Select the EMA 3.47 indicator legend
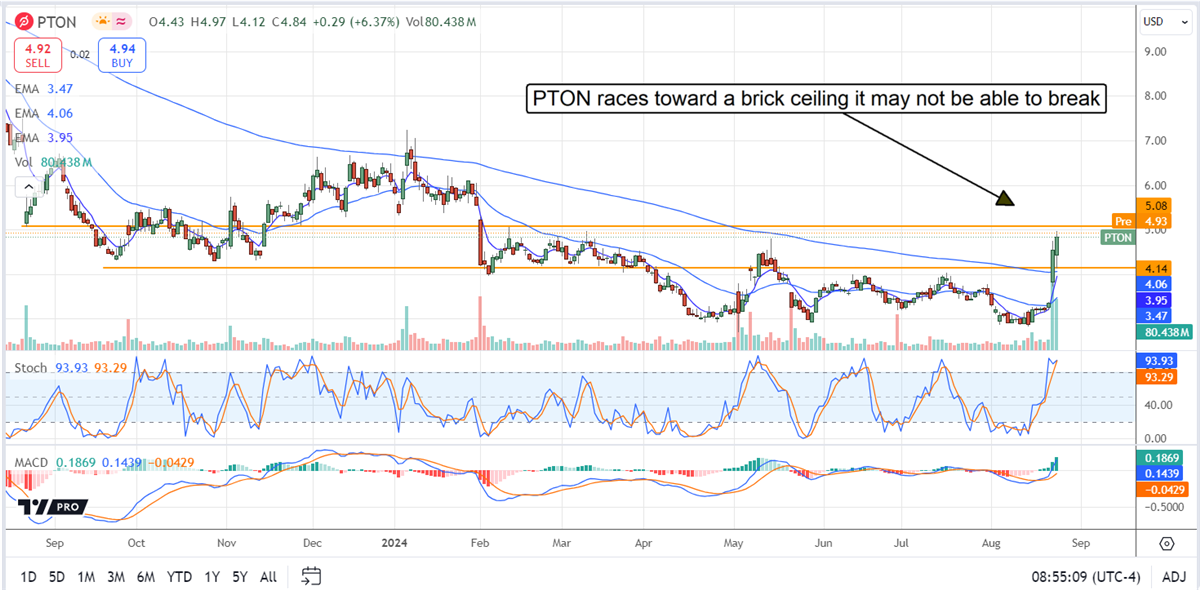This screenshot has width=1200, height=590. pos(44,89)
